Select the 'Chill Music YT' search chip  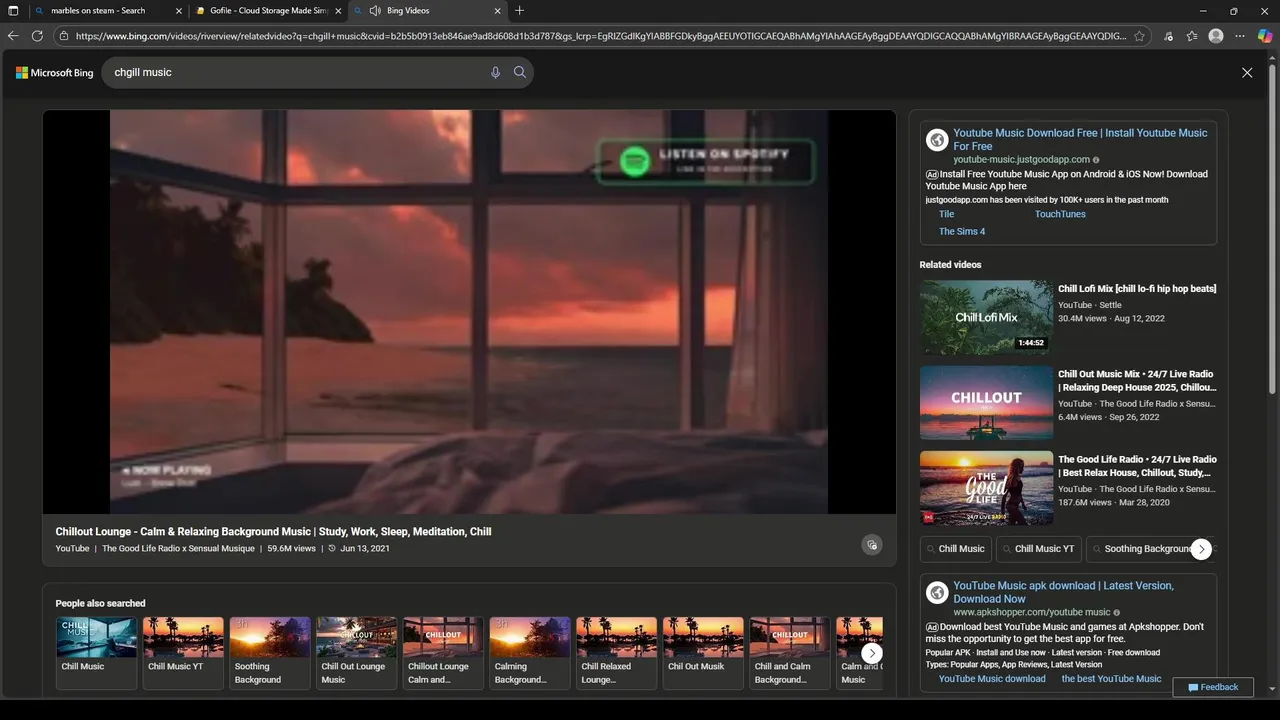tap(1038, 549)
